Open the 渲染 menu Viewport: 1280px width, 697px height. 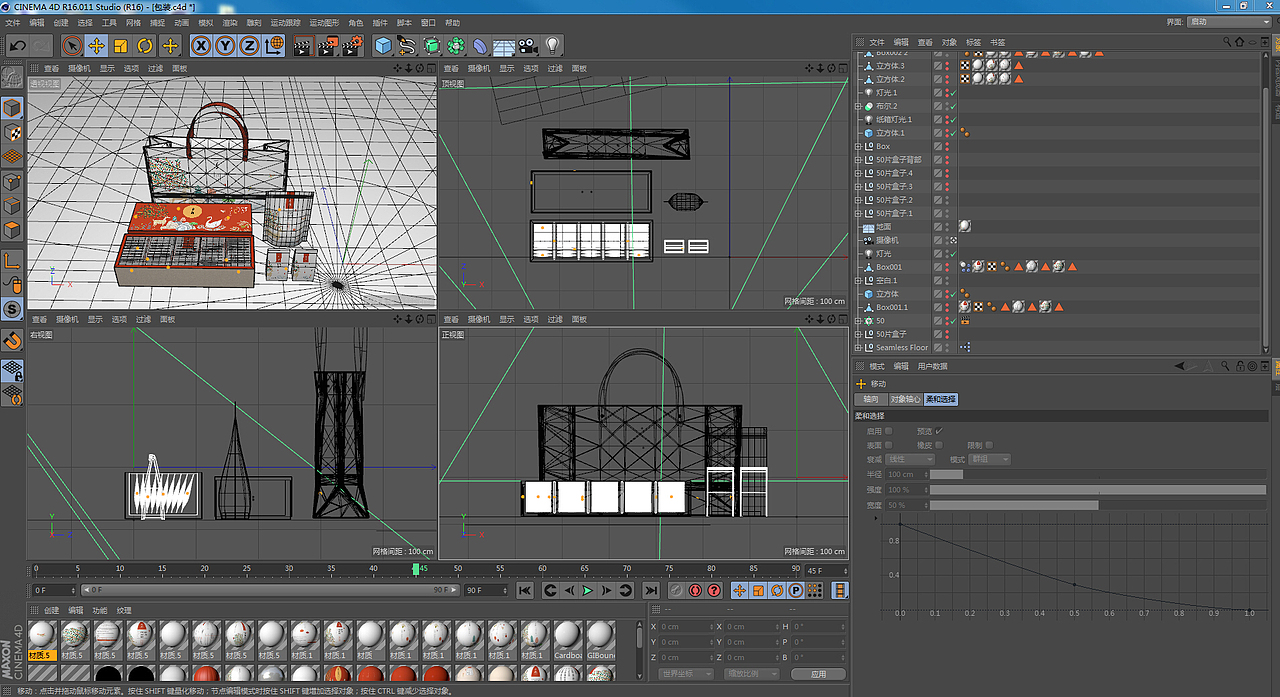(229, 22)
